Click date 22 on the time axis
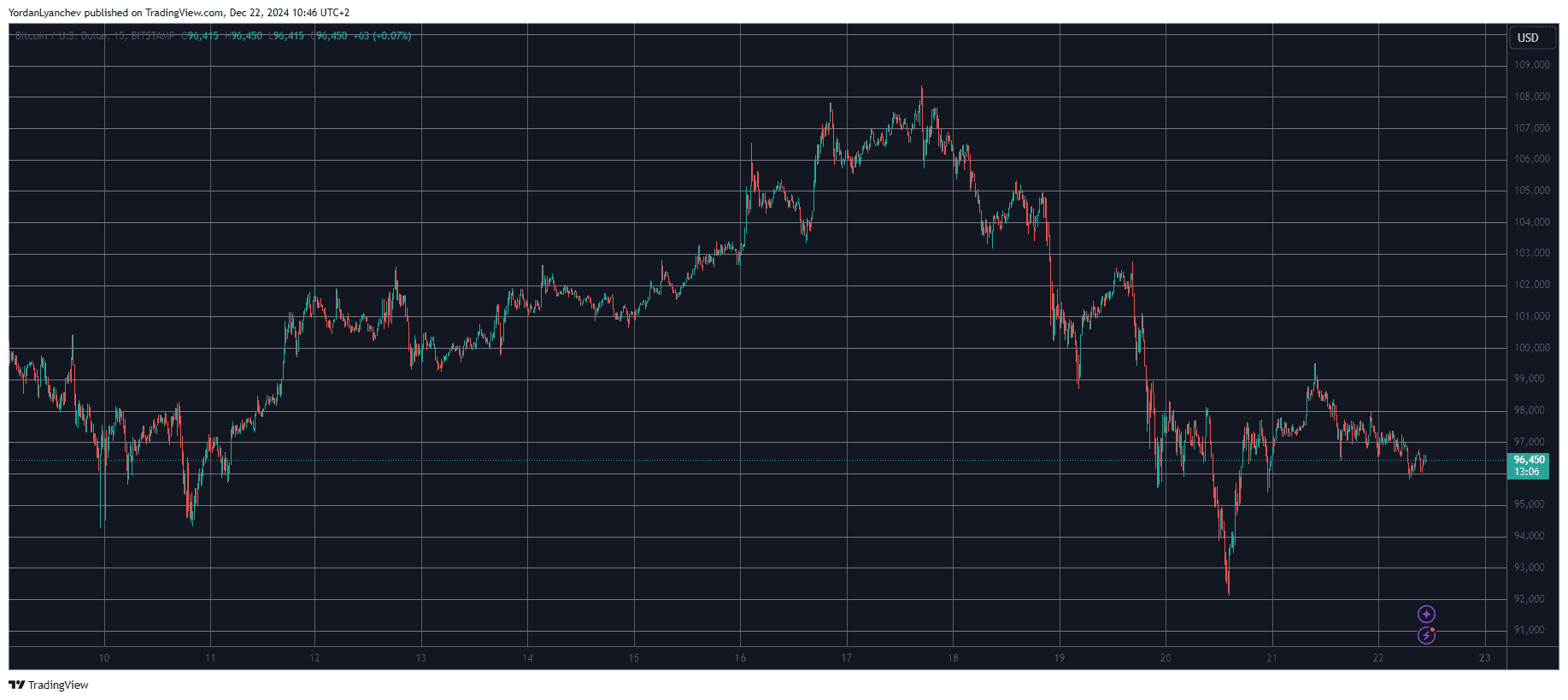The height and width of the screenshot is (700, 1568). (1378, 658)
